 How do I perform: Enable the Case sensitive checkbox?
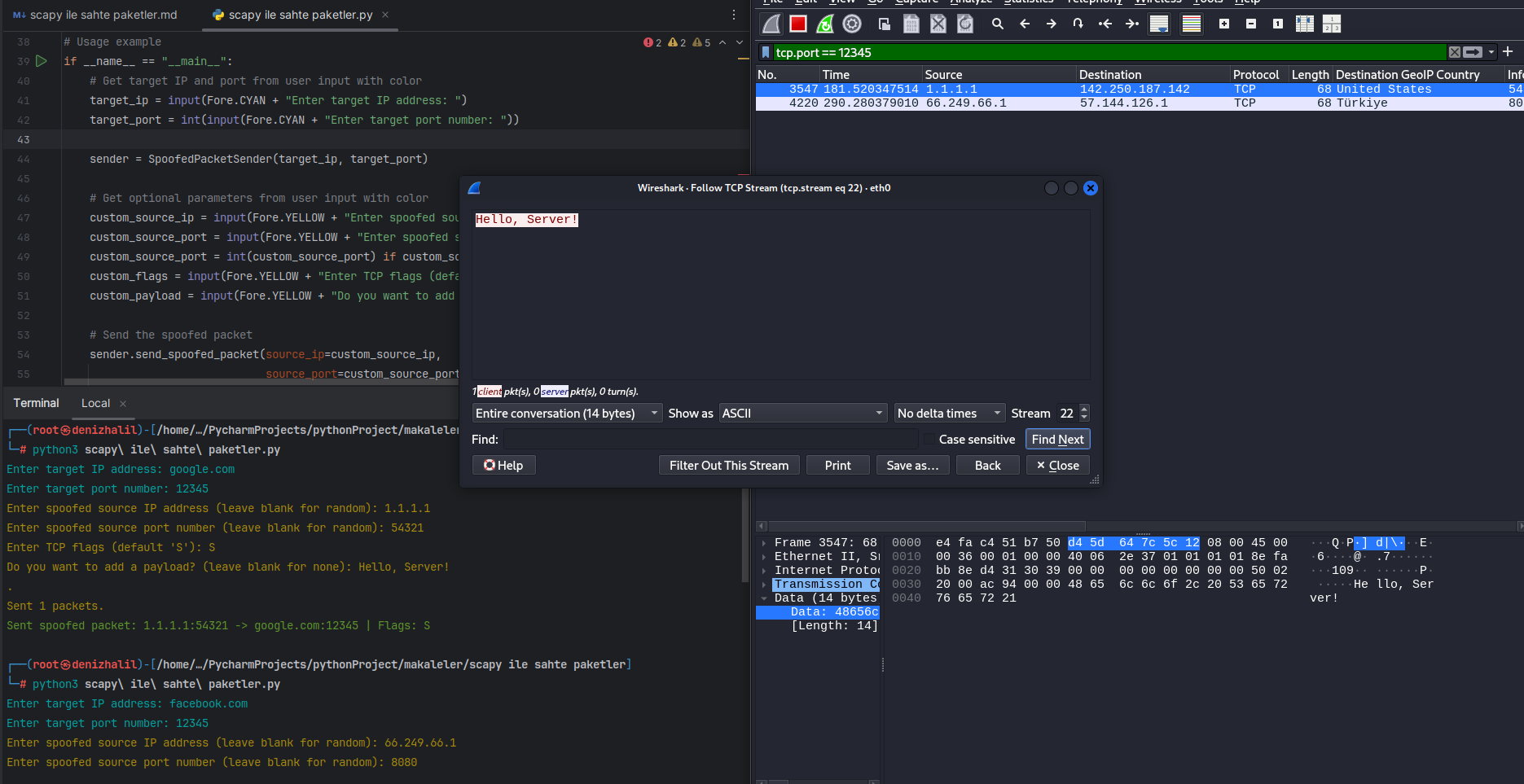[x=929, y=440]
